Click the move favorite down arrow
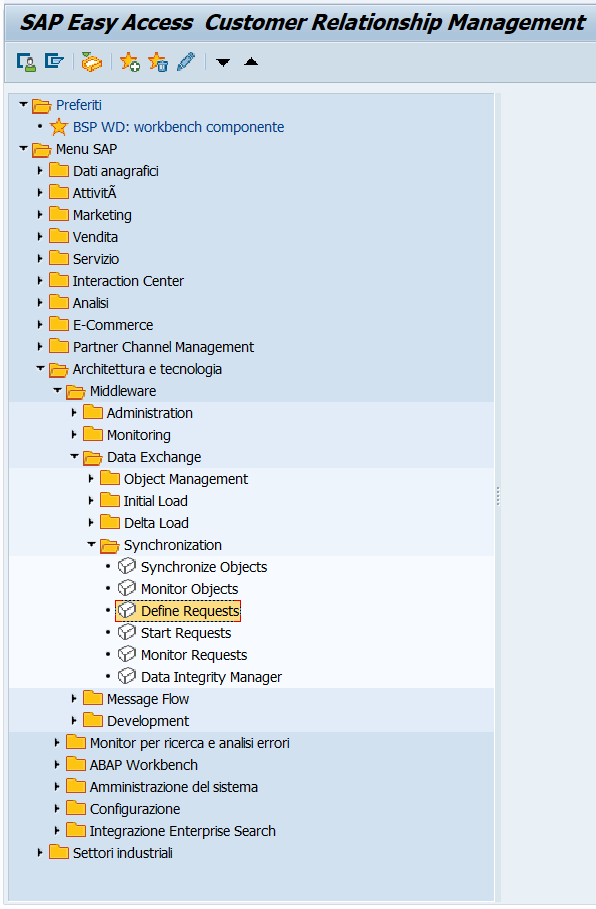Image resolution: width=596 pixels, height=909 pixels. coord(223,62)
